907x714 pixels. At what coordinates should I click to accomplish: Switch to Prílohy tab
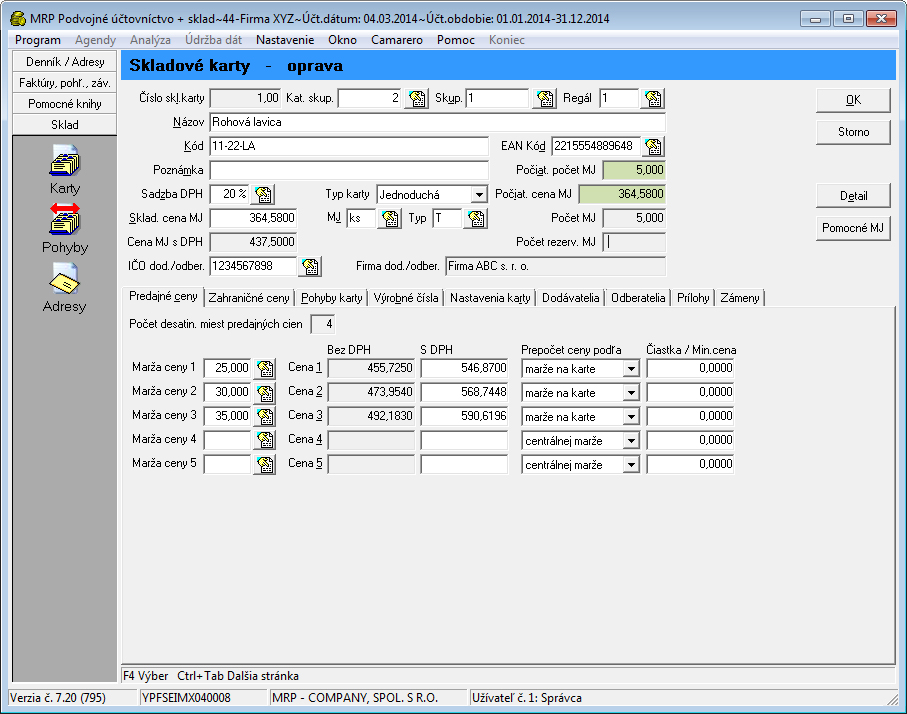(x=693, y=298)
